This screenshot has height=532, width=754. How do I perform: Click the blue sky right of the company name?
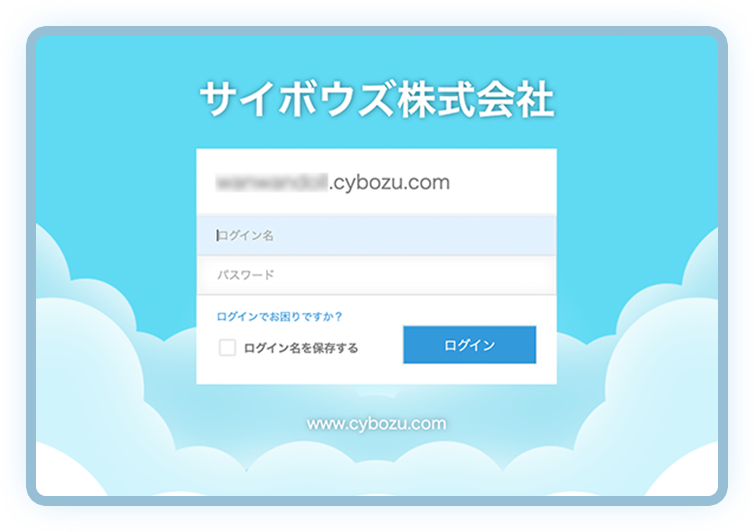pyautogui.click(x=635, y=99)
